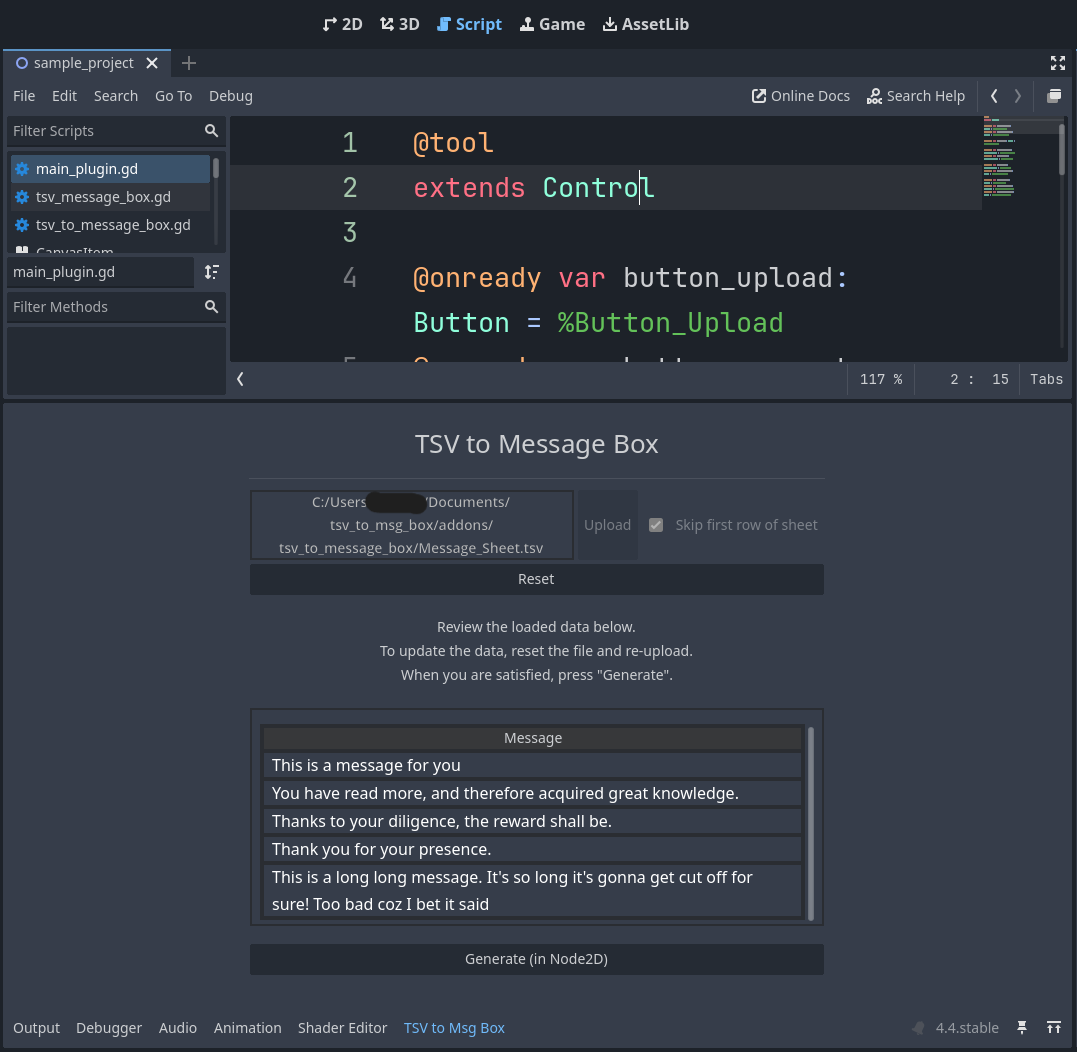Click Generate (in Node2D) button

[536, 959]
